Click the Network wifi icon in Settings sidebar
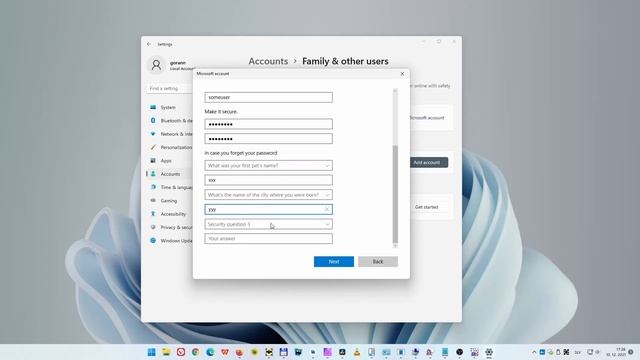The height and width of the screenshot is (360, 640). point(153,134)
